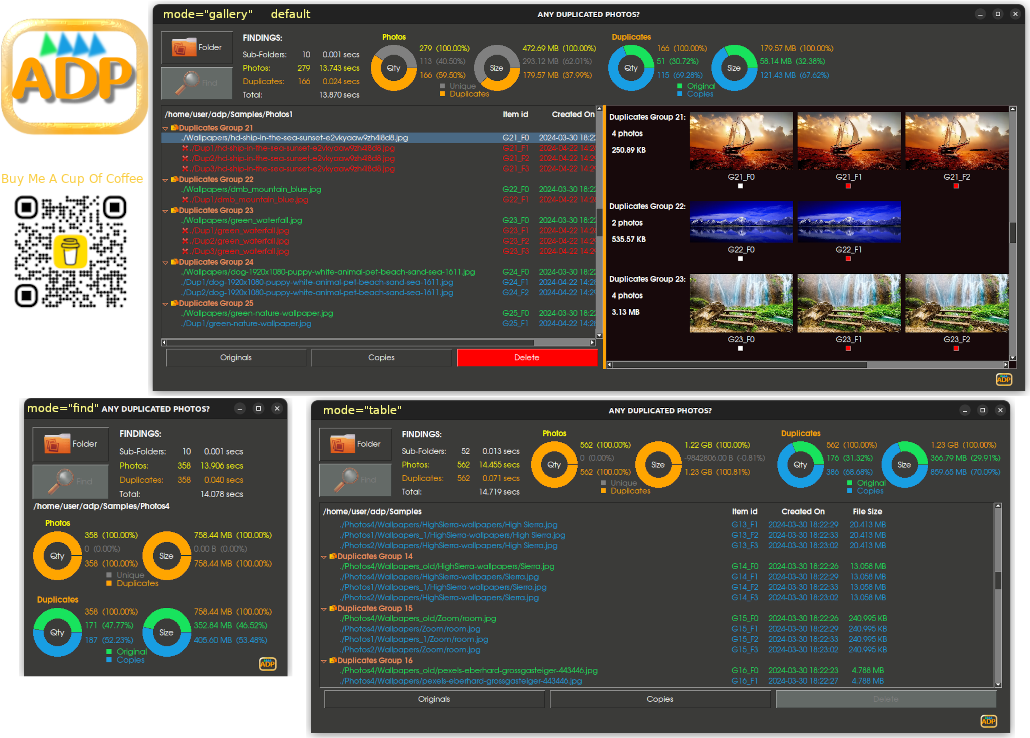Viewport: 1030px width, 738px height.
Task: Toggle the red checkbox under thumbnail G23_F1
Action: point(848,348)
